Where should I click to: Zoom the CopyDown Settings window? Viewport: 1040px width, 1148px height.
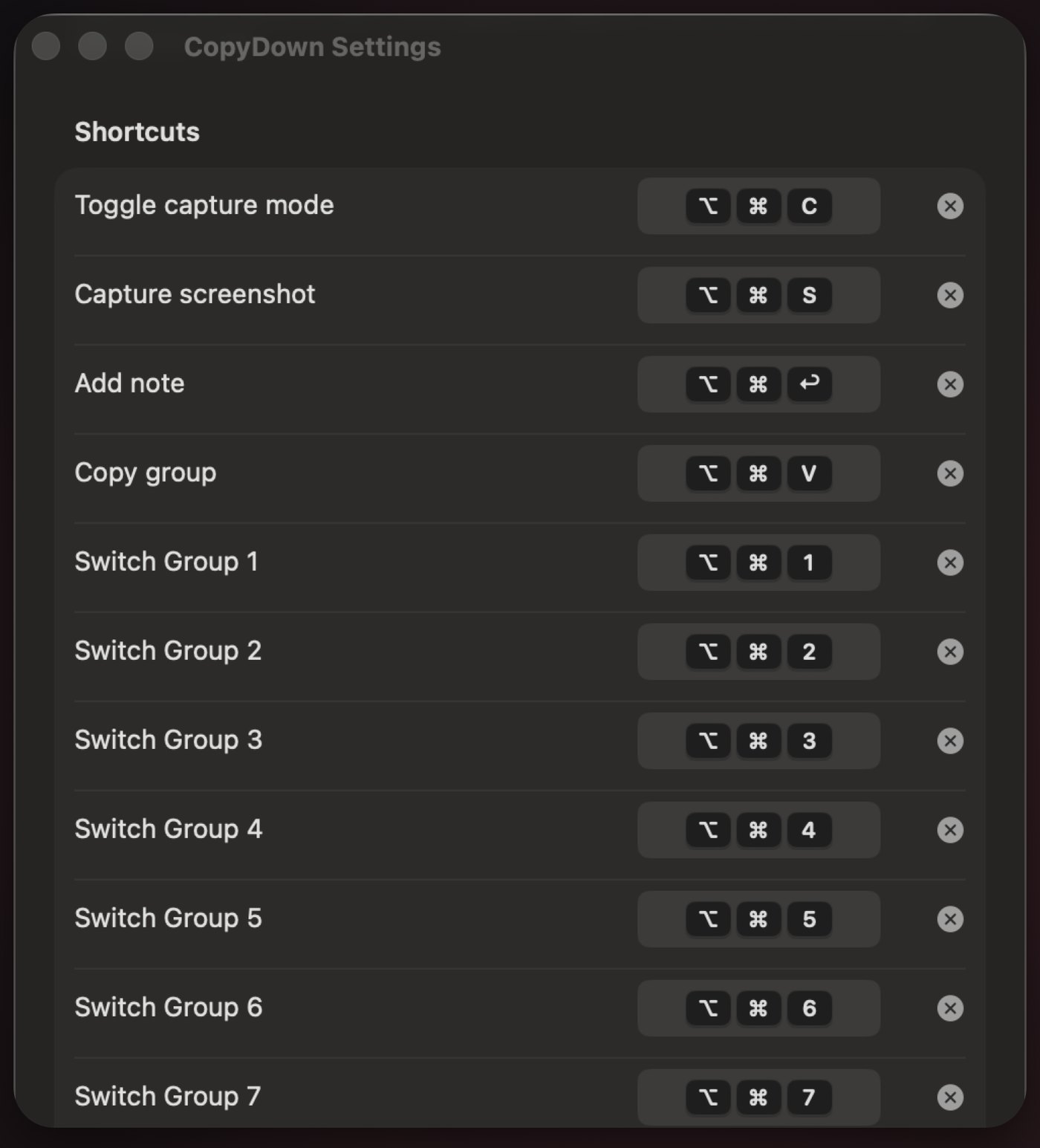click(139, 46)
